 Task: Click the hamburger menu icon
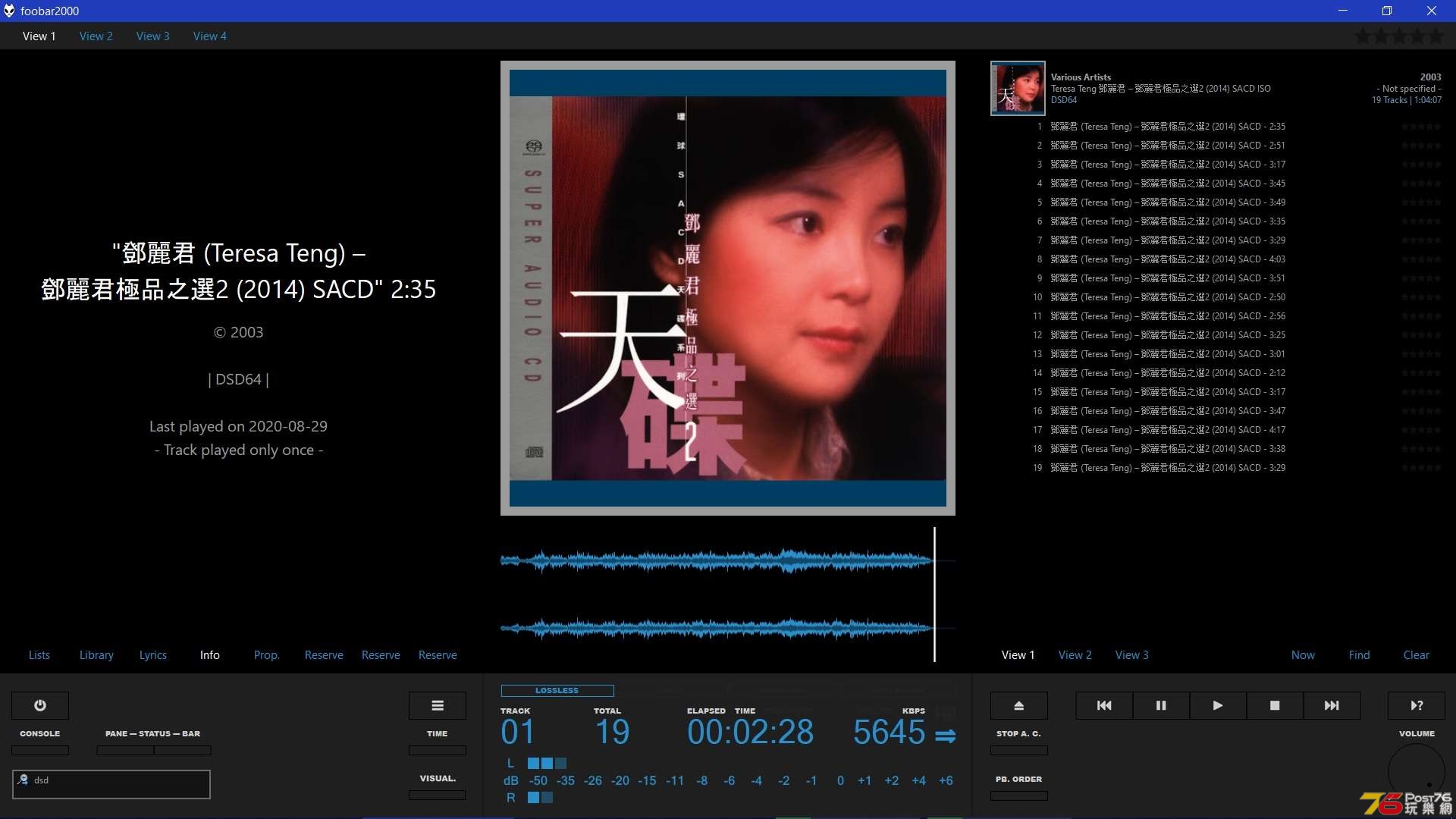pyautogui.click(x=437, y=705)
